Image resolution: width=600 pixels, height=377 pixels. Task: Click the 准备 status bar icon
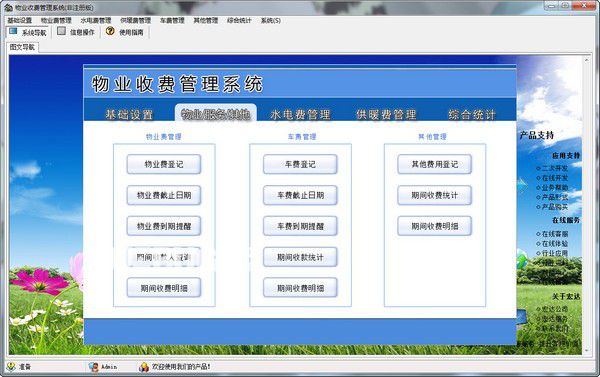tap(11, 366)
